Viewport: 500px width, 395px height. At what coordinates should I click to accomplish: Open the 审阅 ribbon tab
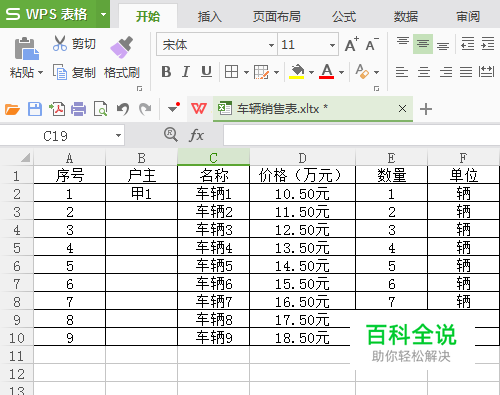468,16
